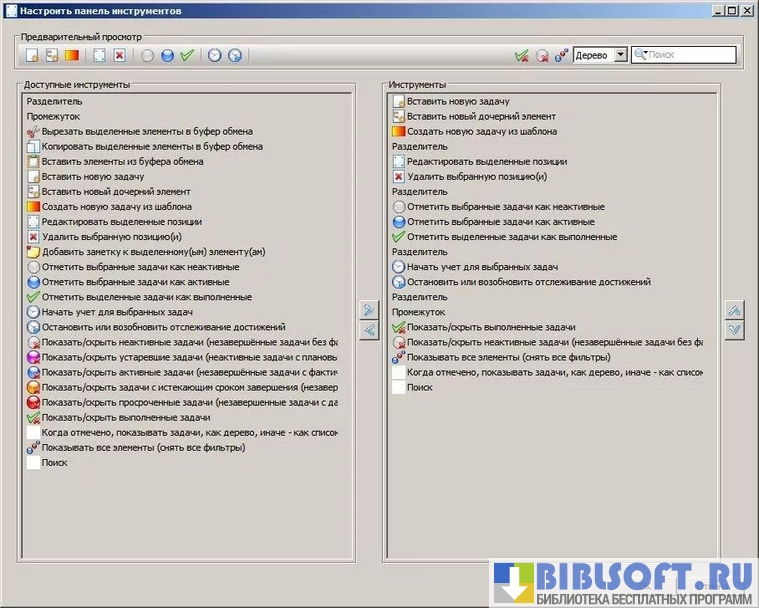Click the first clock icon in preview toolbar
759x608 pixels.
pyautogui.click(x=214, y=56)
